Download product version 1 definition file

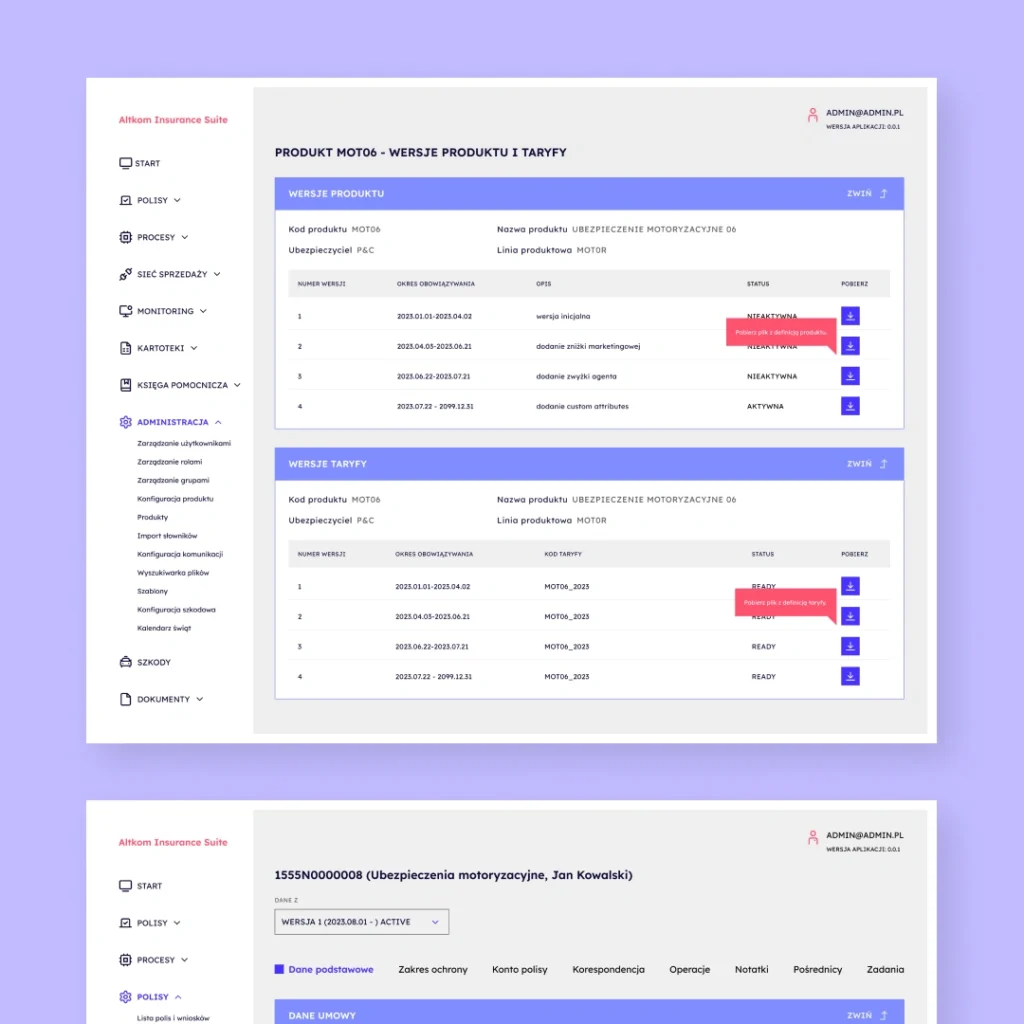coord(850,316)
